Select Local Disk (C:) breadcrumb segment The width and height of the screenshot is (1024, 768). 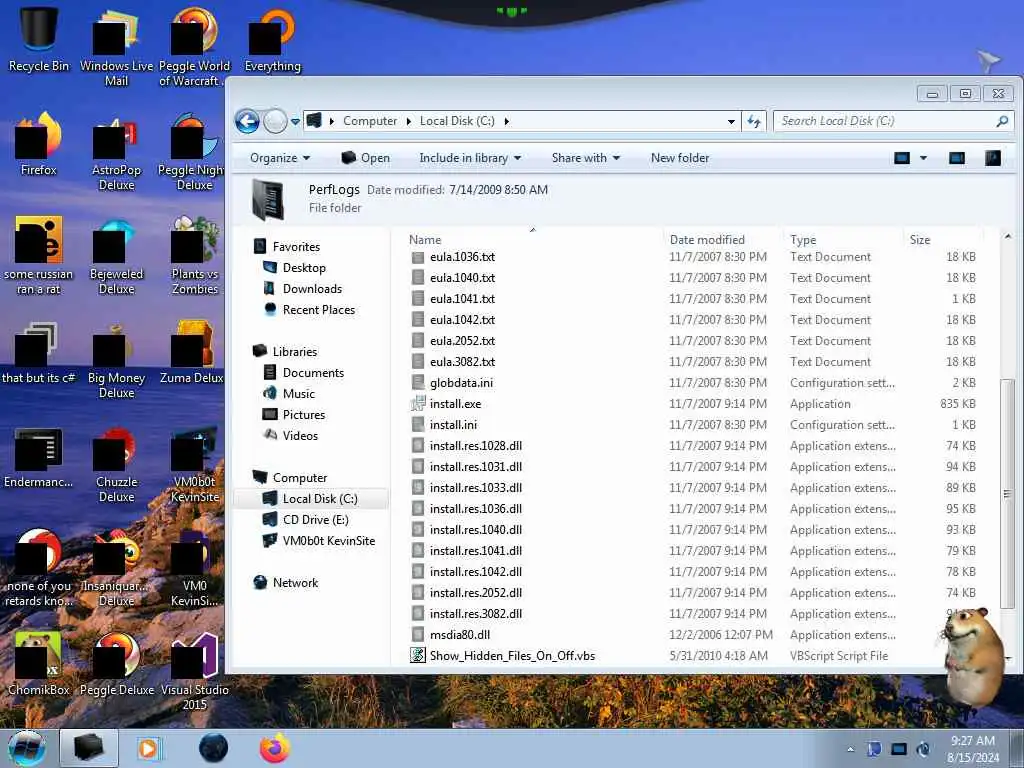tap(457, 121)
